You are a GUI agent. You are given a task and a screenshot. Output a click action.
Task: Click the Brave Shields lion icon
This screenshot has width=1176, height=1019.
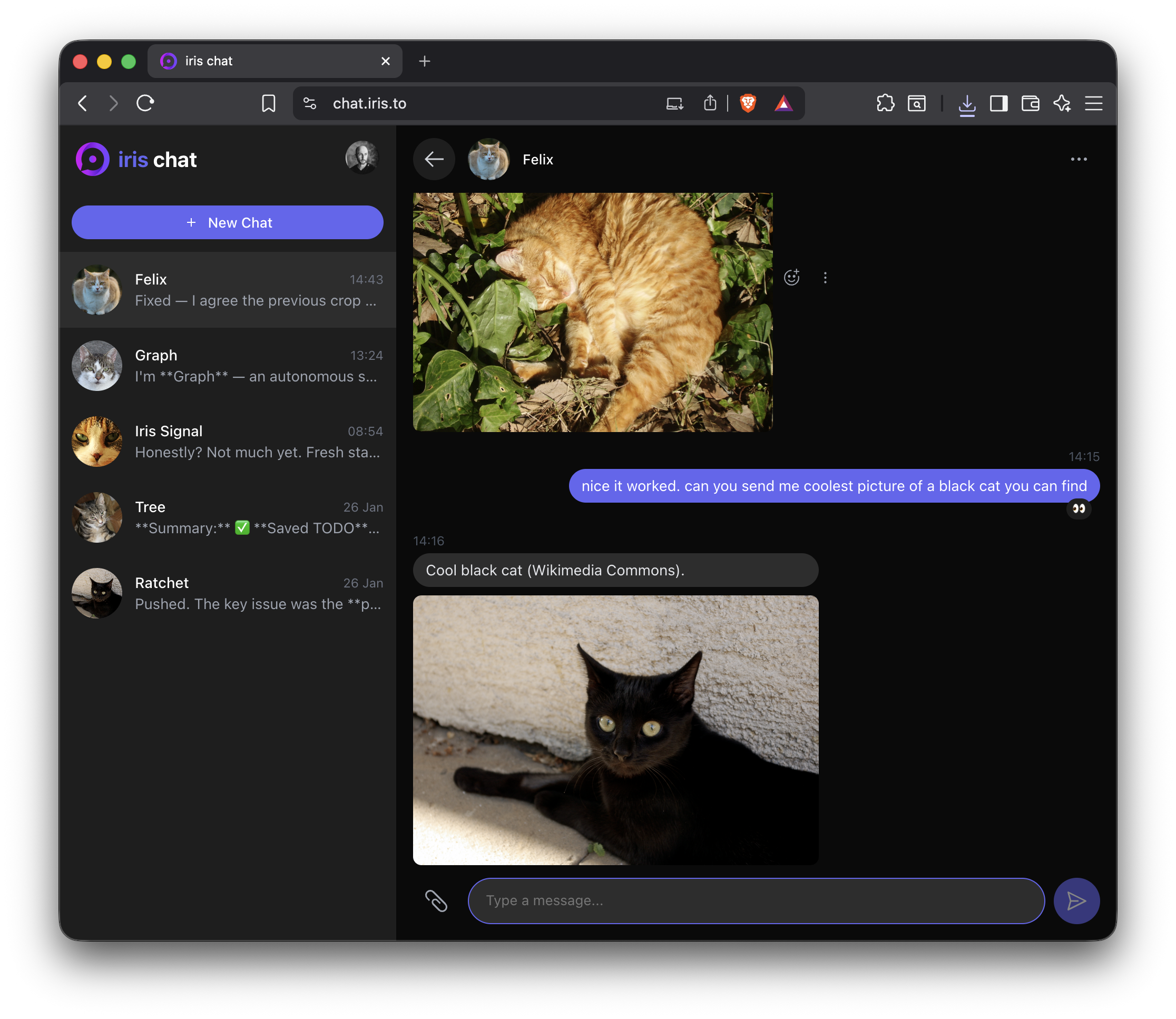[748, 103]
